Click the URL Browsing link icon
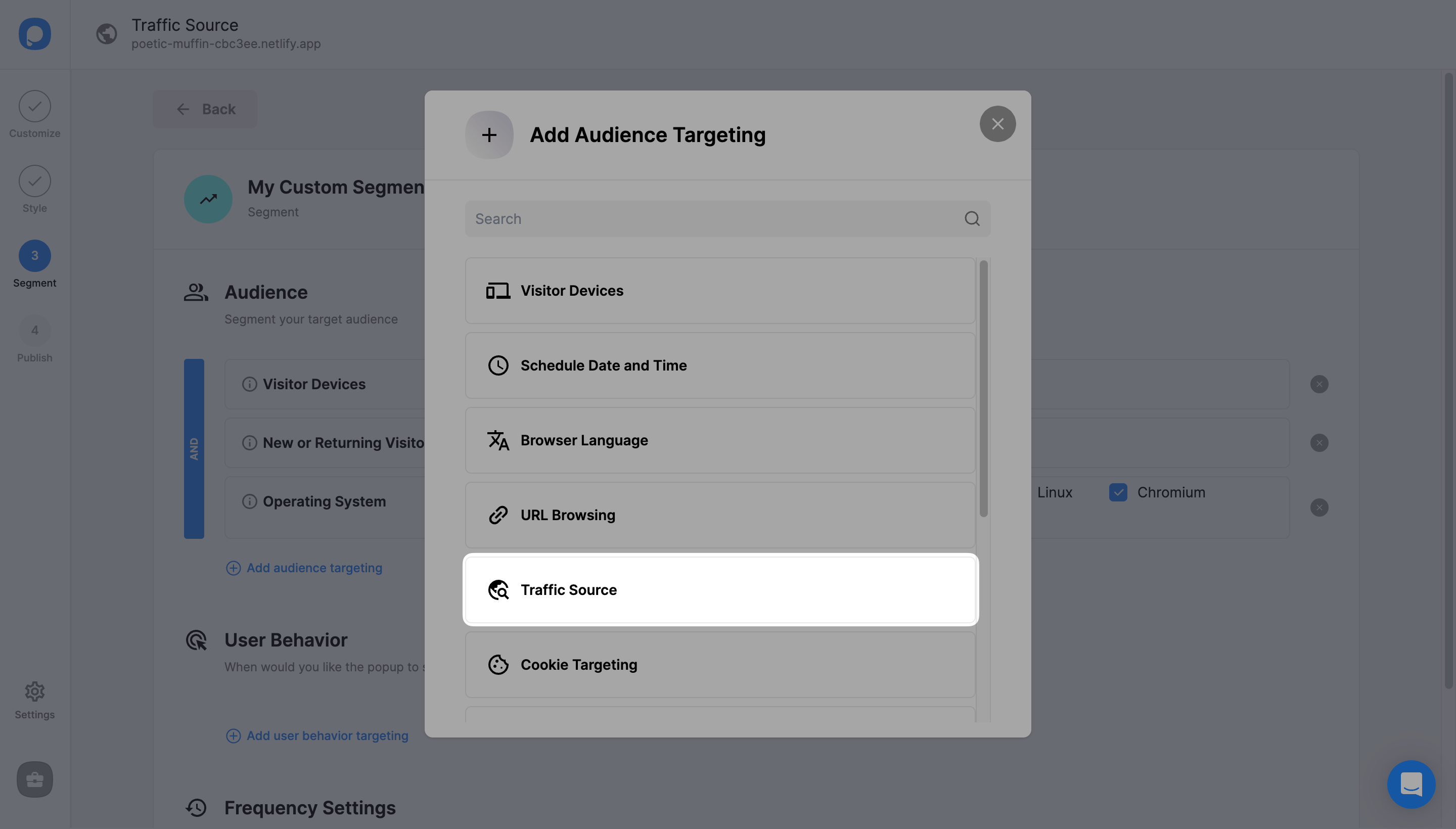Image resolution: width=1456 pixels, height=829 pixels. click(x=497, y=515)
